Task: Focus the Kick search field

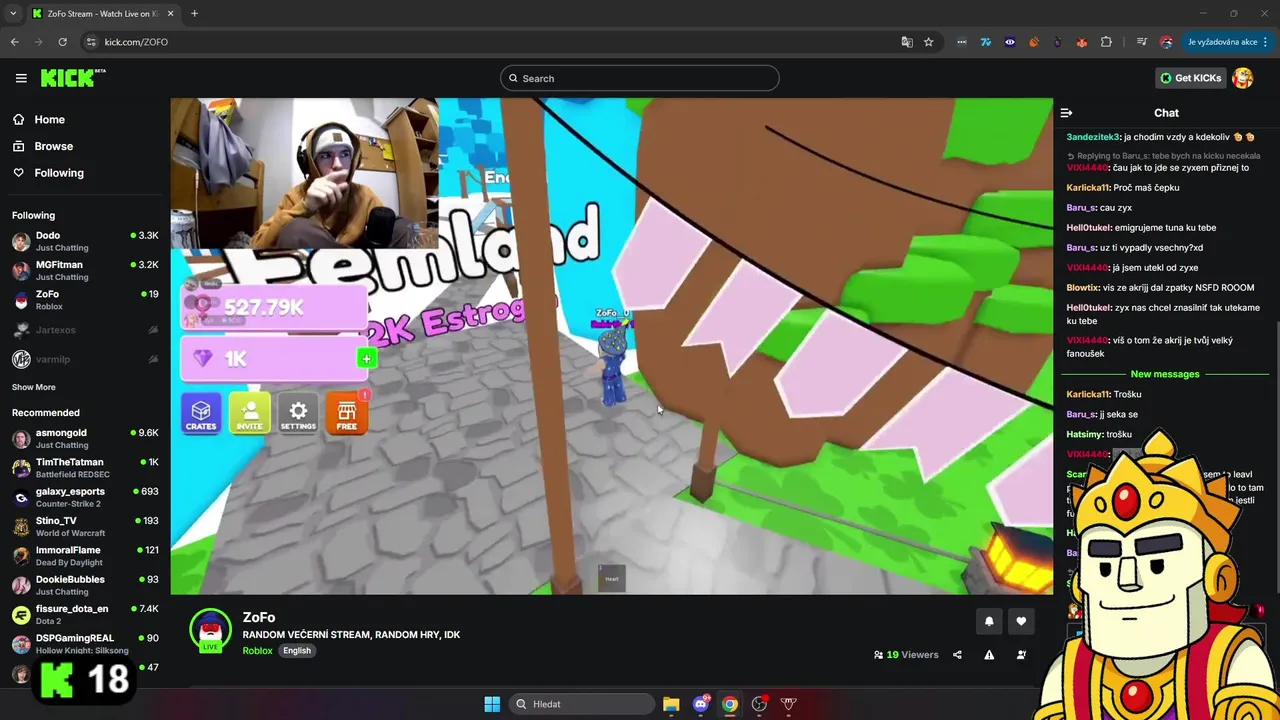Action: [640, 78]
